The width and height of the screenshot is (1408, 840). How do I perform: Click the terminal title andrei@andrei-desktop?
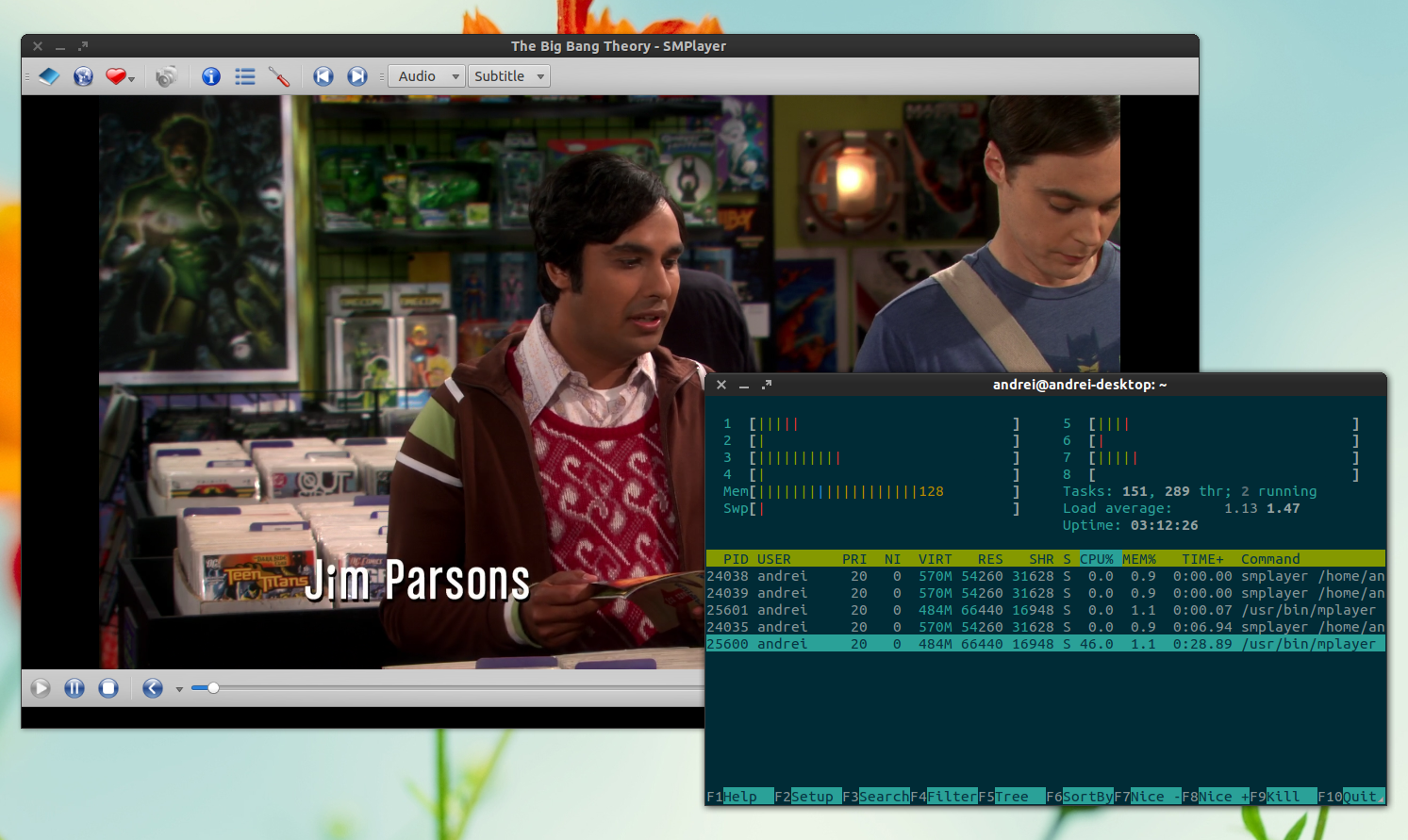click(1080, 385)
